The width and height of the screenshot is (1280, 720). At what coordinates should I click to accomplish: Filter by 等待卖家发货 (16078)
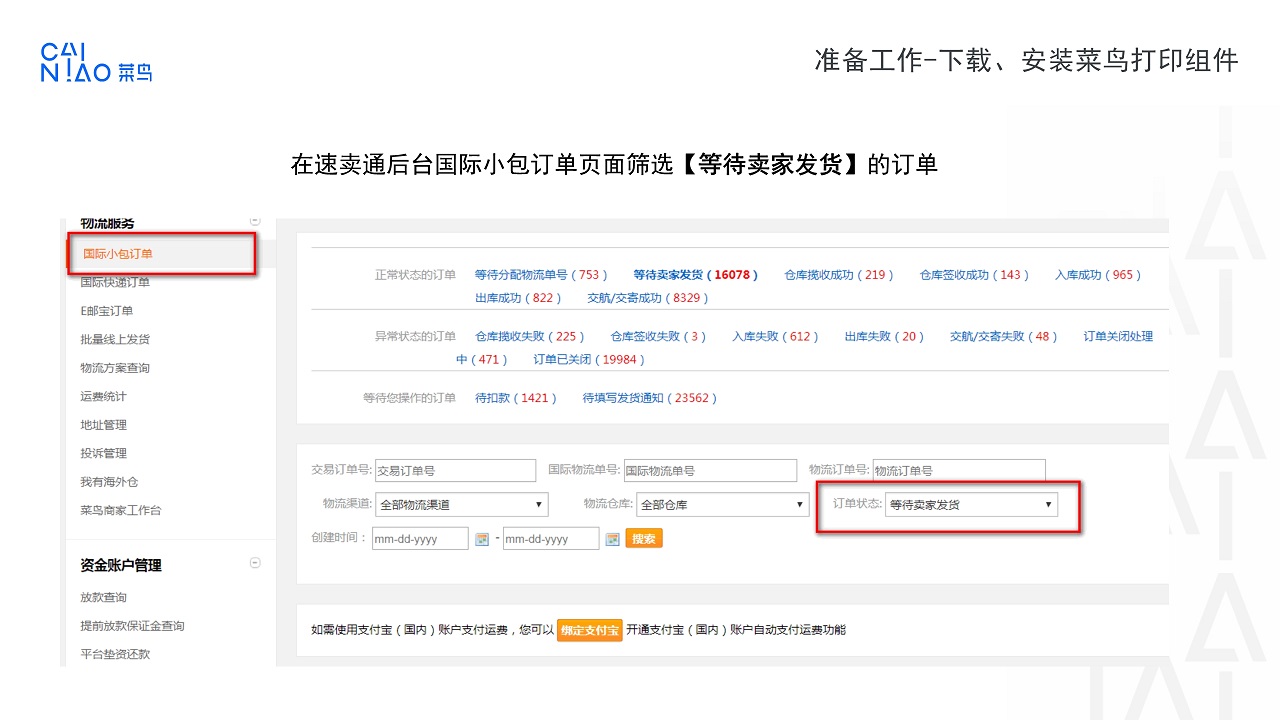coord(696,275)
